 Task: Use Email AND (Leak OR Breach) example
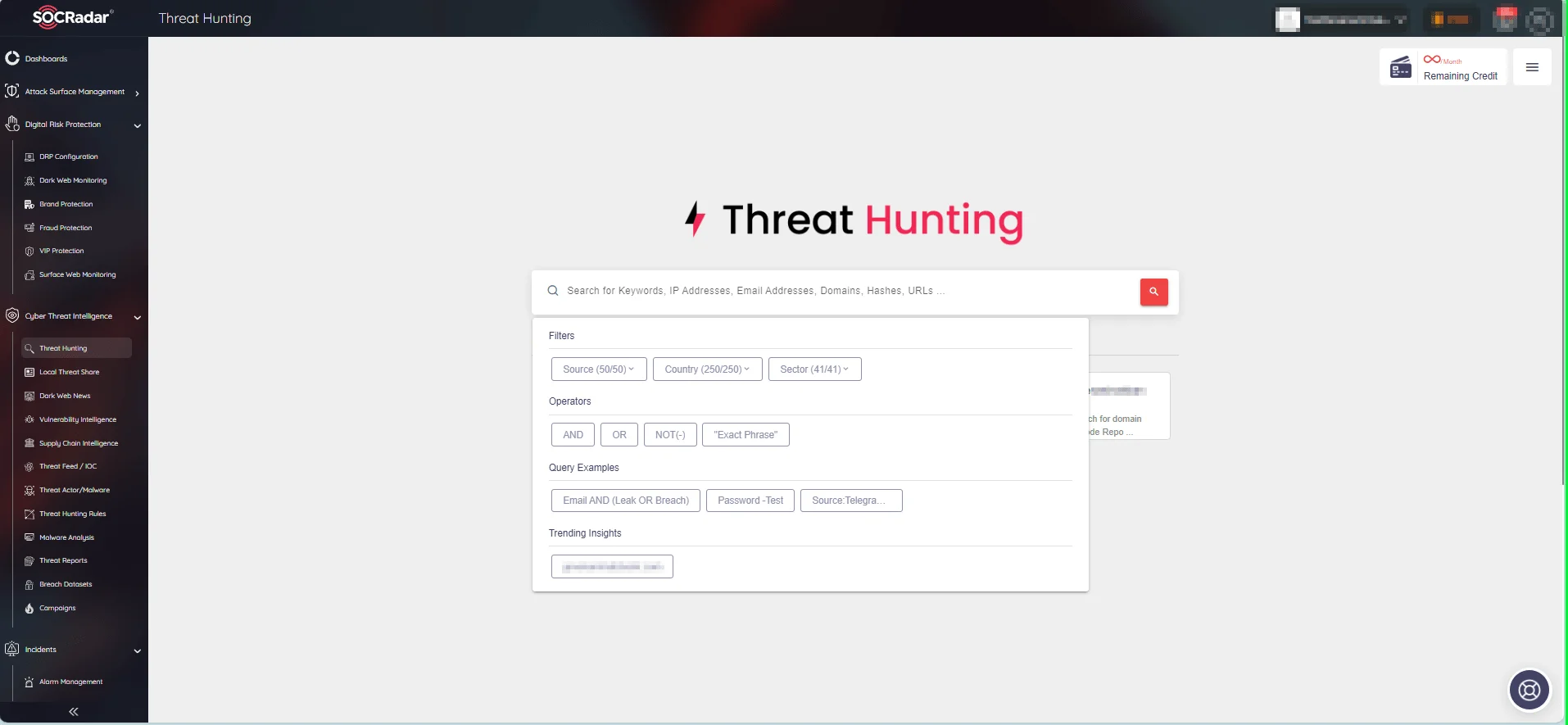click(626, 501)
